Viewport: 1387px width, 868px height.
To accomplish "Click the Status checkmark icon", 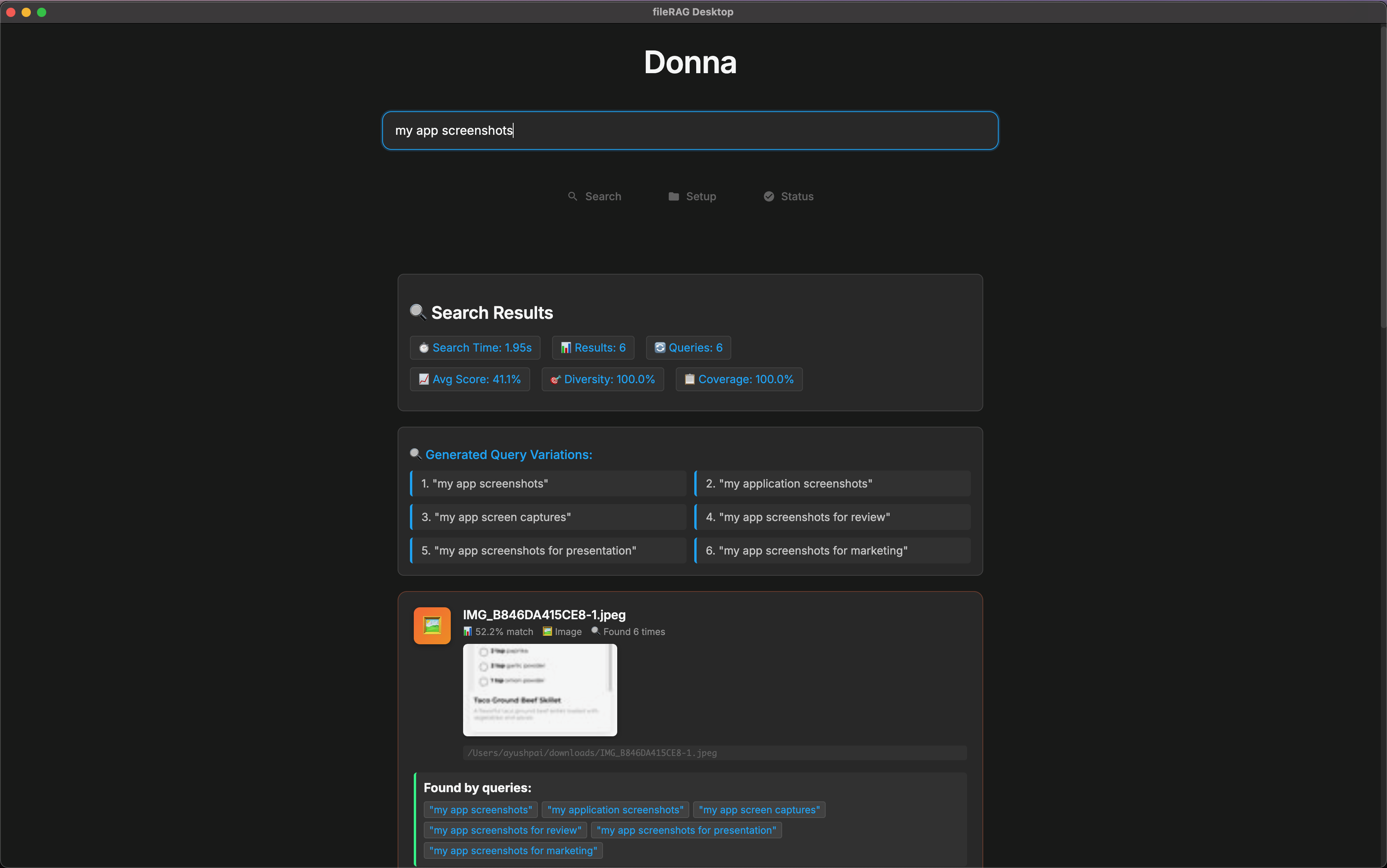I will tap(769, 196).
